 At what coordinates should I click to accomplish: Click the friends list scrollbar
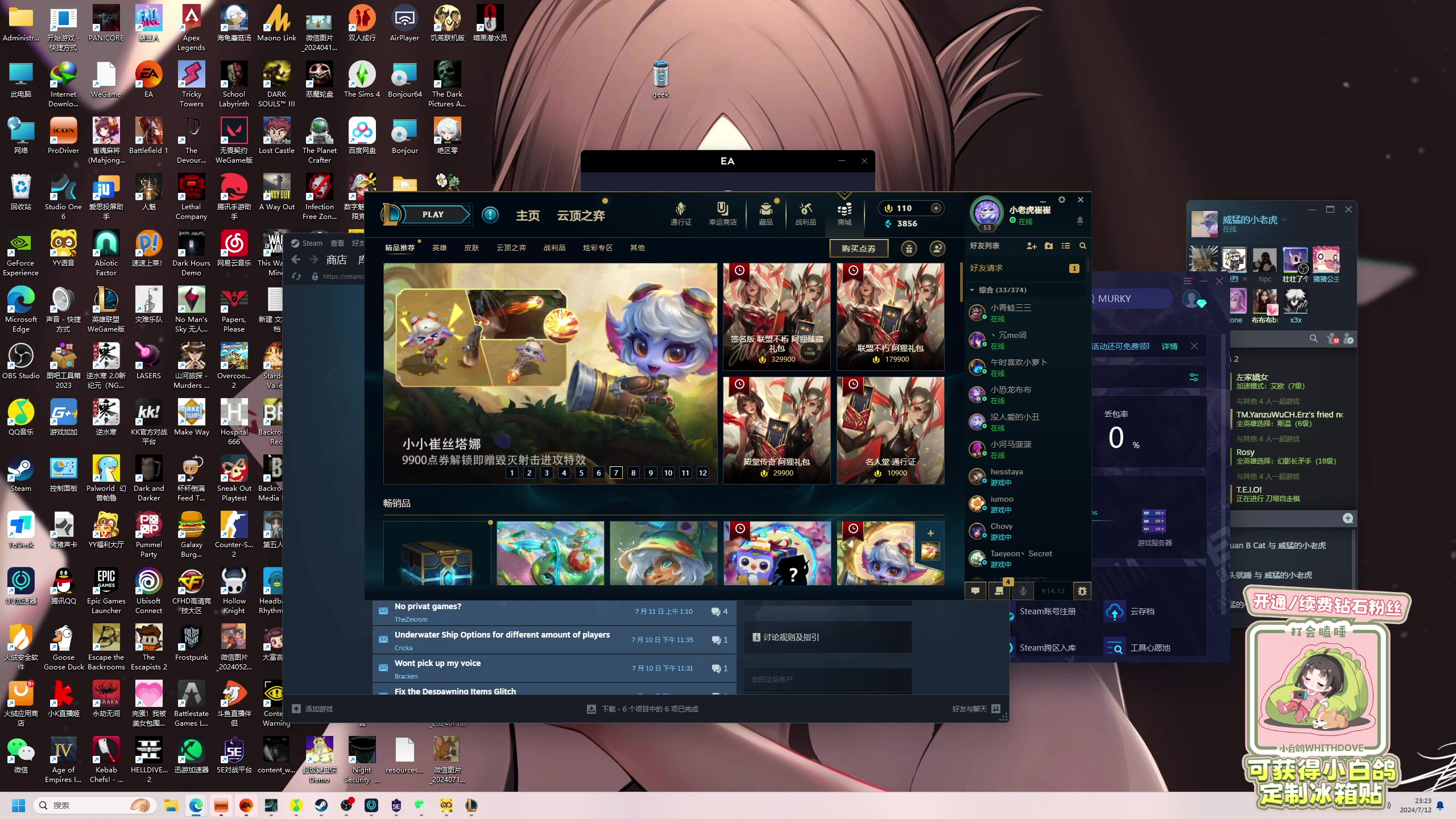(1087, 264)
